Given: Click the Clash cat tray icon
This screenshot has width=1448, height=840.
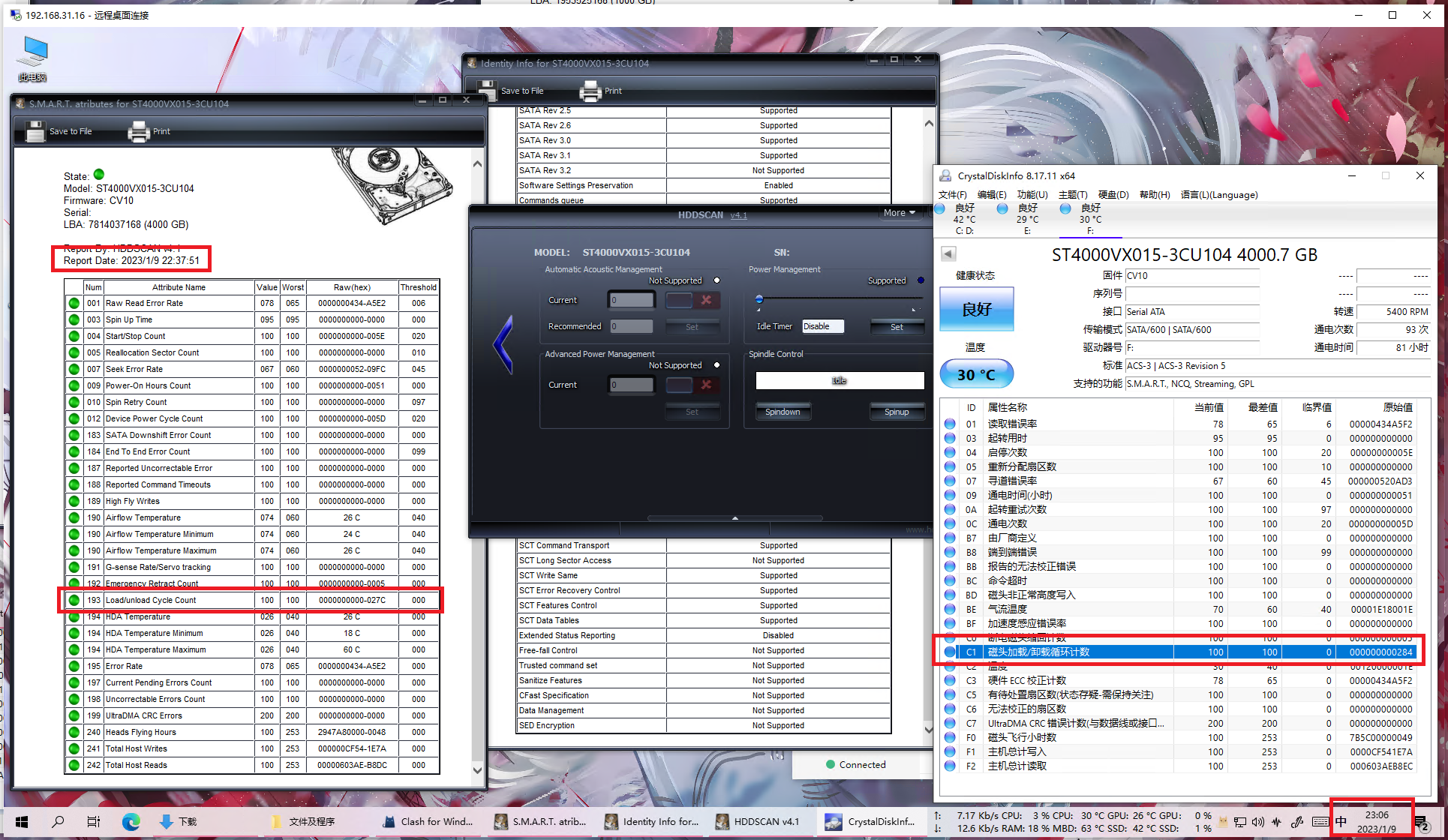Looking at the screenshot, I should (x=1224, y=822).
